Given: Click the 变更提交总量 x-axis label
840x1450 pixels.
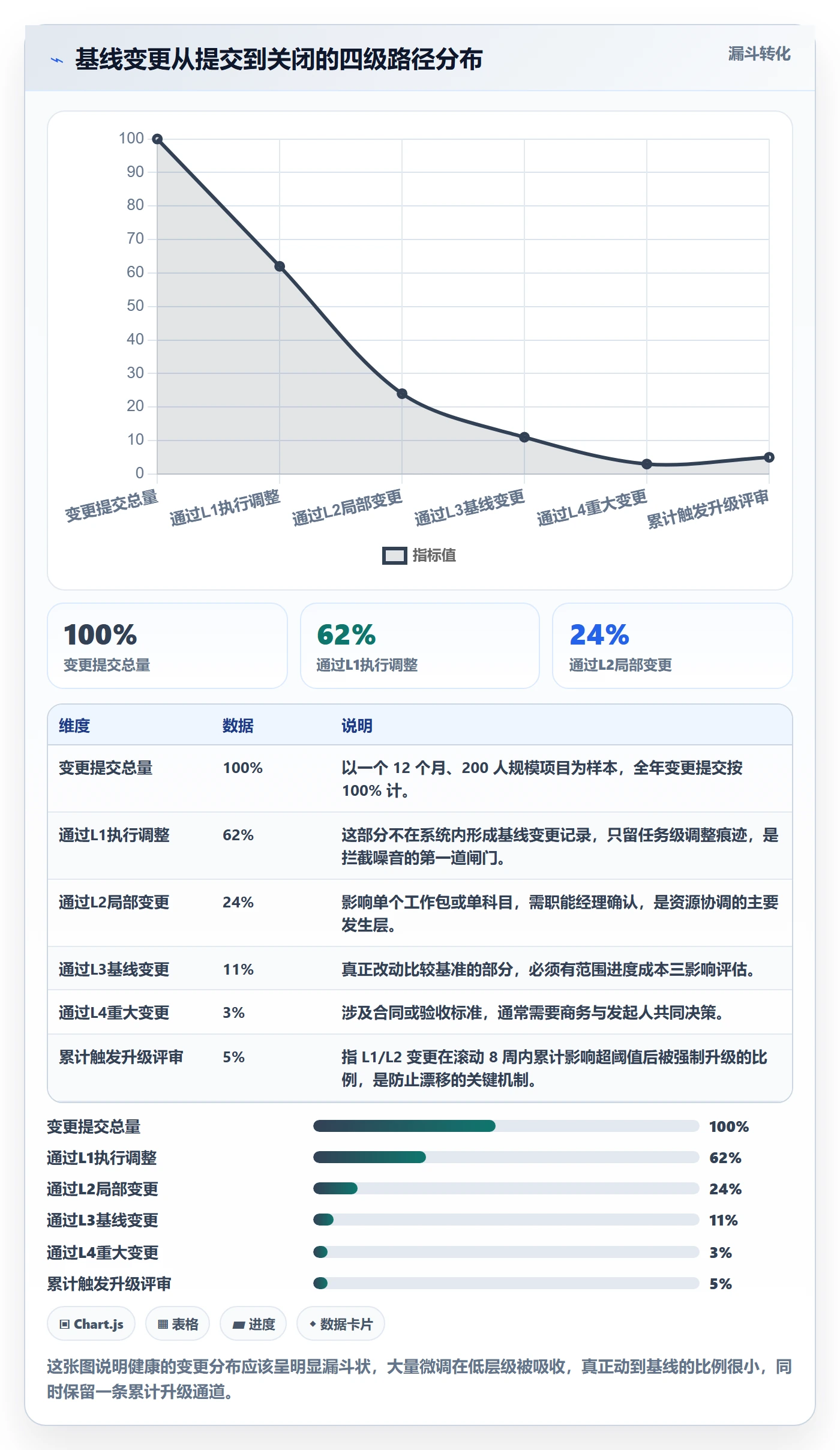Looking at the screenshot, I should (x=112, y=505).
